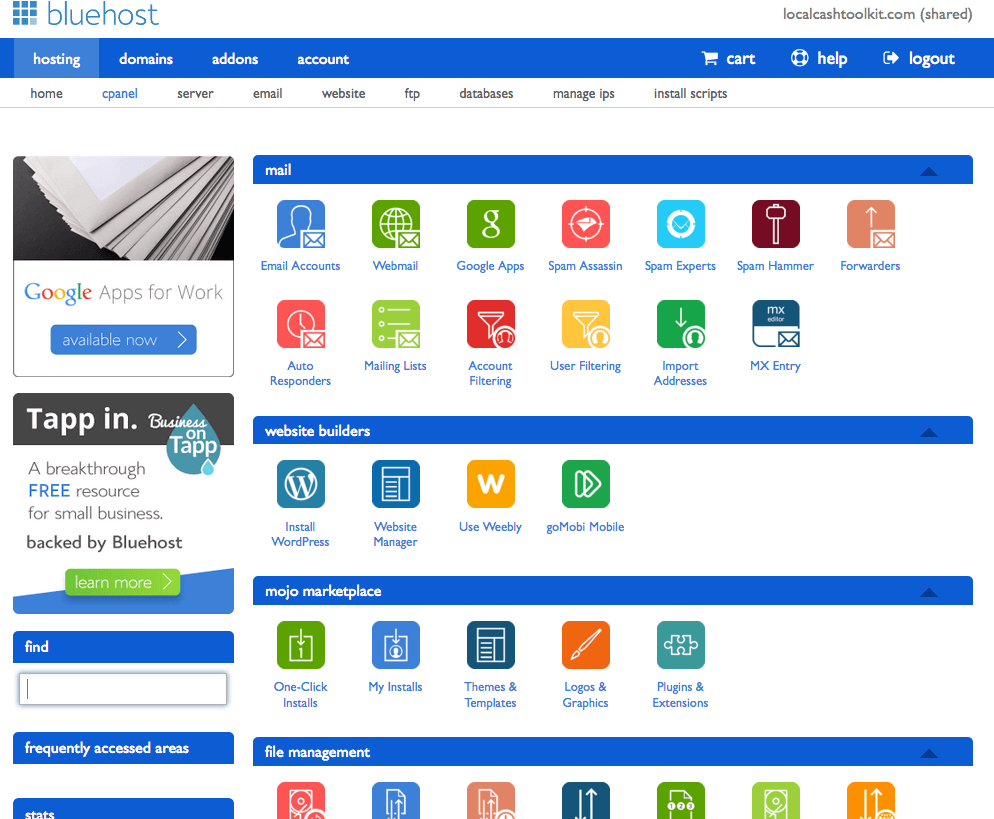Open User Filtering icon
This screenshot has width=994, height=819.
click(x=586, y=324)
